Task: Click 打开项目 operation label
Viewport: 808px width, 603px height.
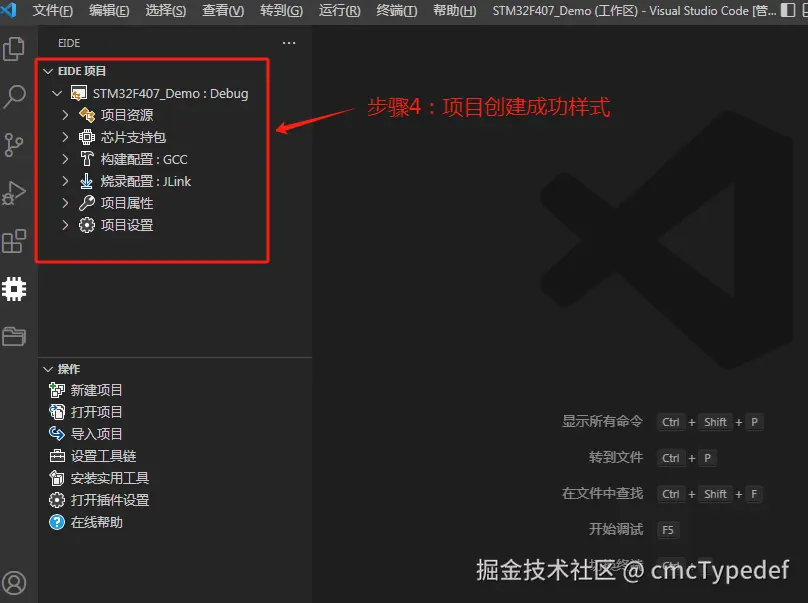Action: pyautogui.click(x=96, y=412)
